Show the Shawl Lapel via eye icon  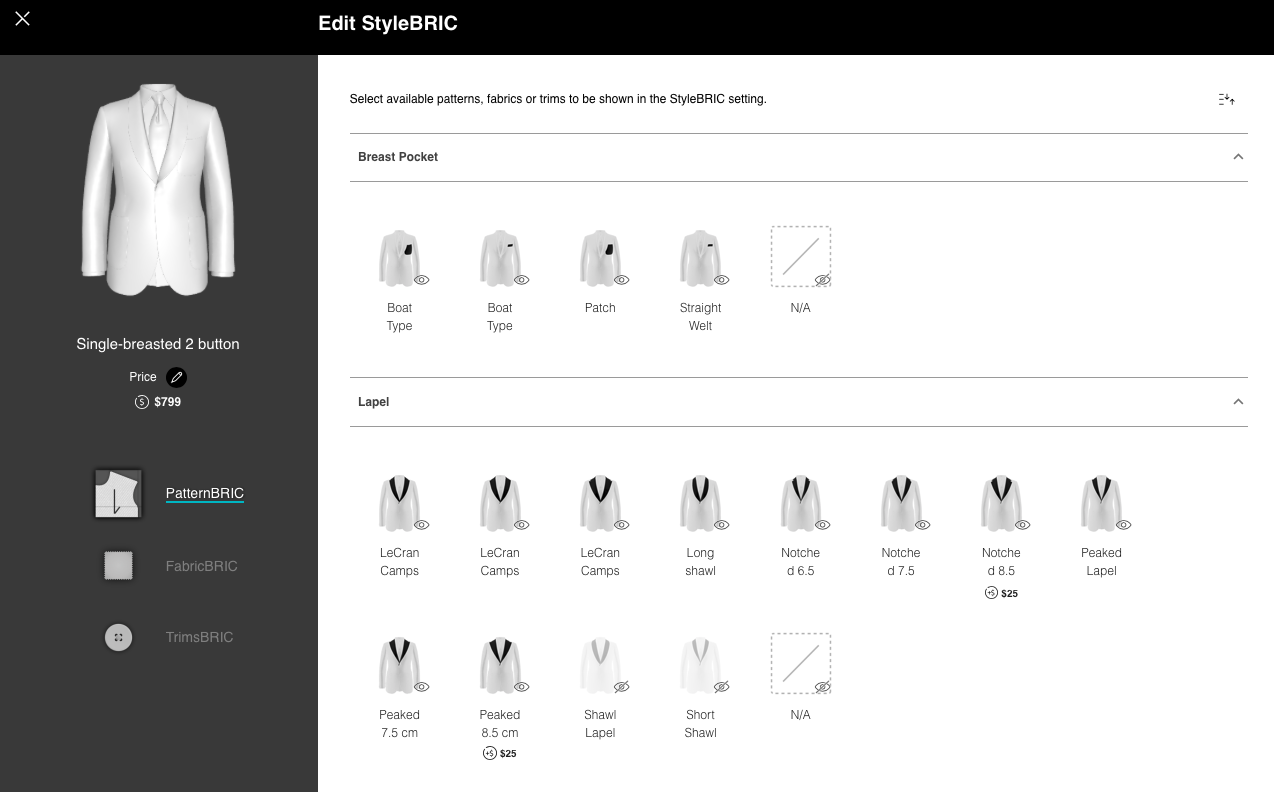(x=622, y=687)
